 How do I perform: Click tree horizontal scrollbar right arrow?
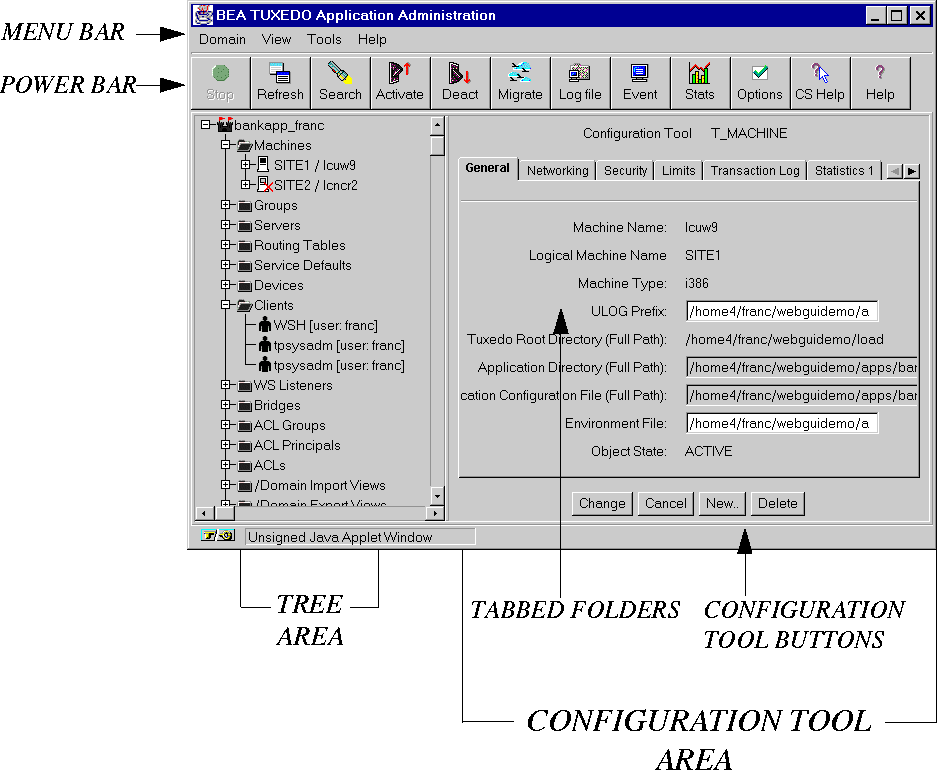pos(436,513)
